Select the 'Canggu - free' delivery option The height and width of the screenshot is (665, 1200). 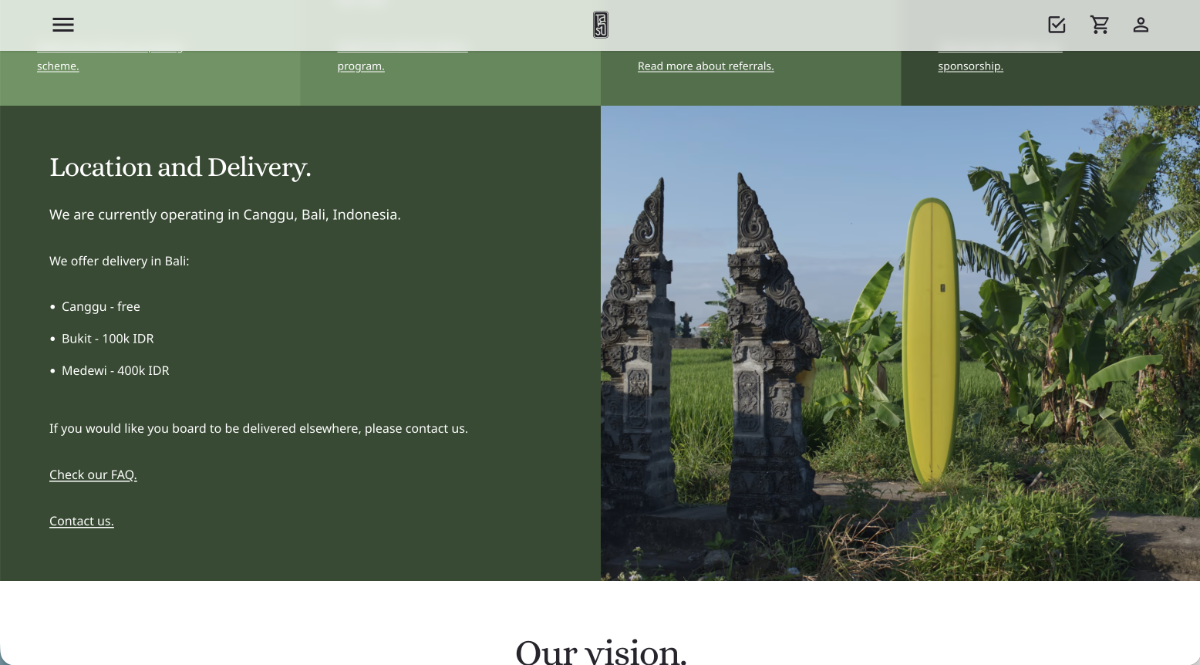[100, 306]
